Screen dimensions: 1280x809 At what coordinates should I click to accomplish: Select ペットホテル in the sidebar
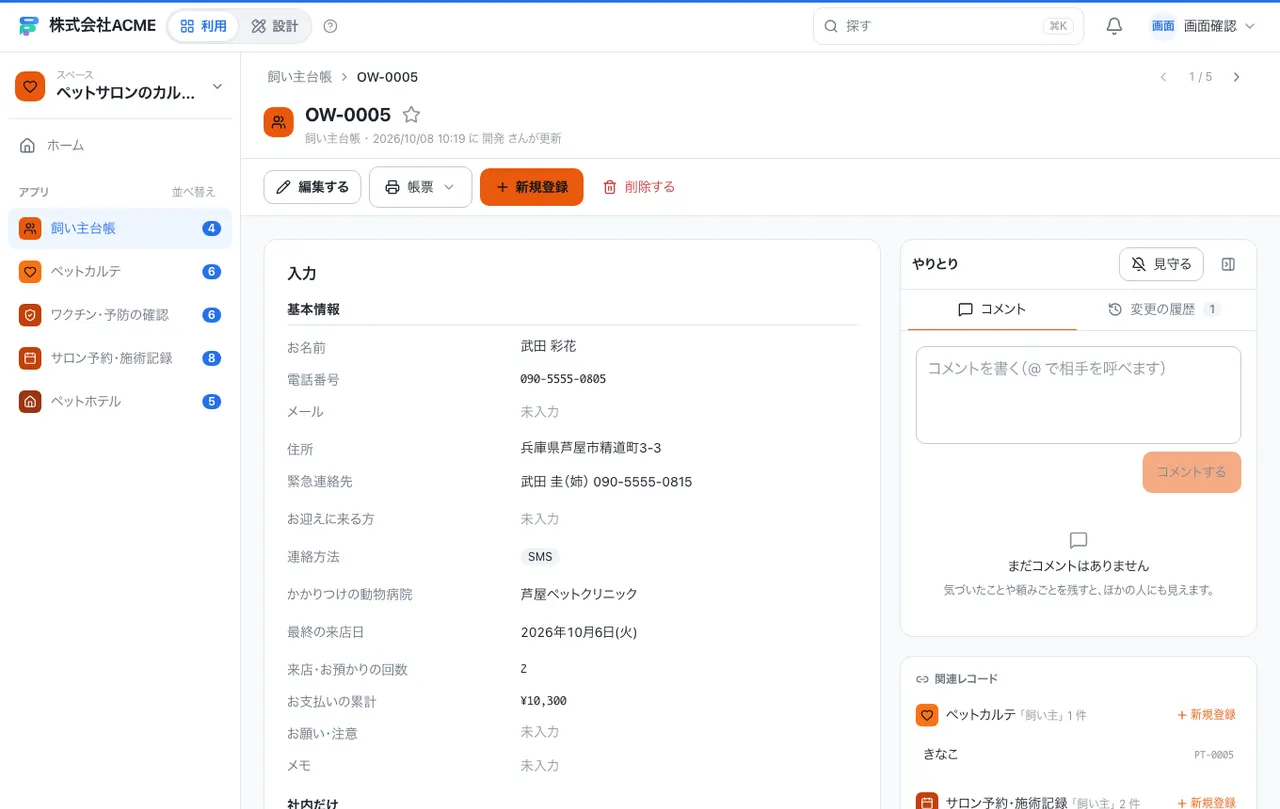pos(120,401)
